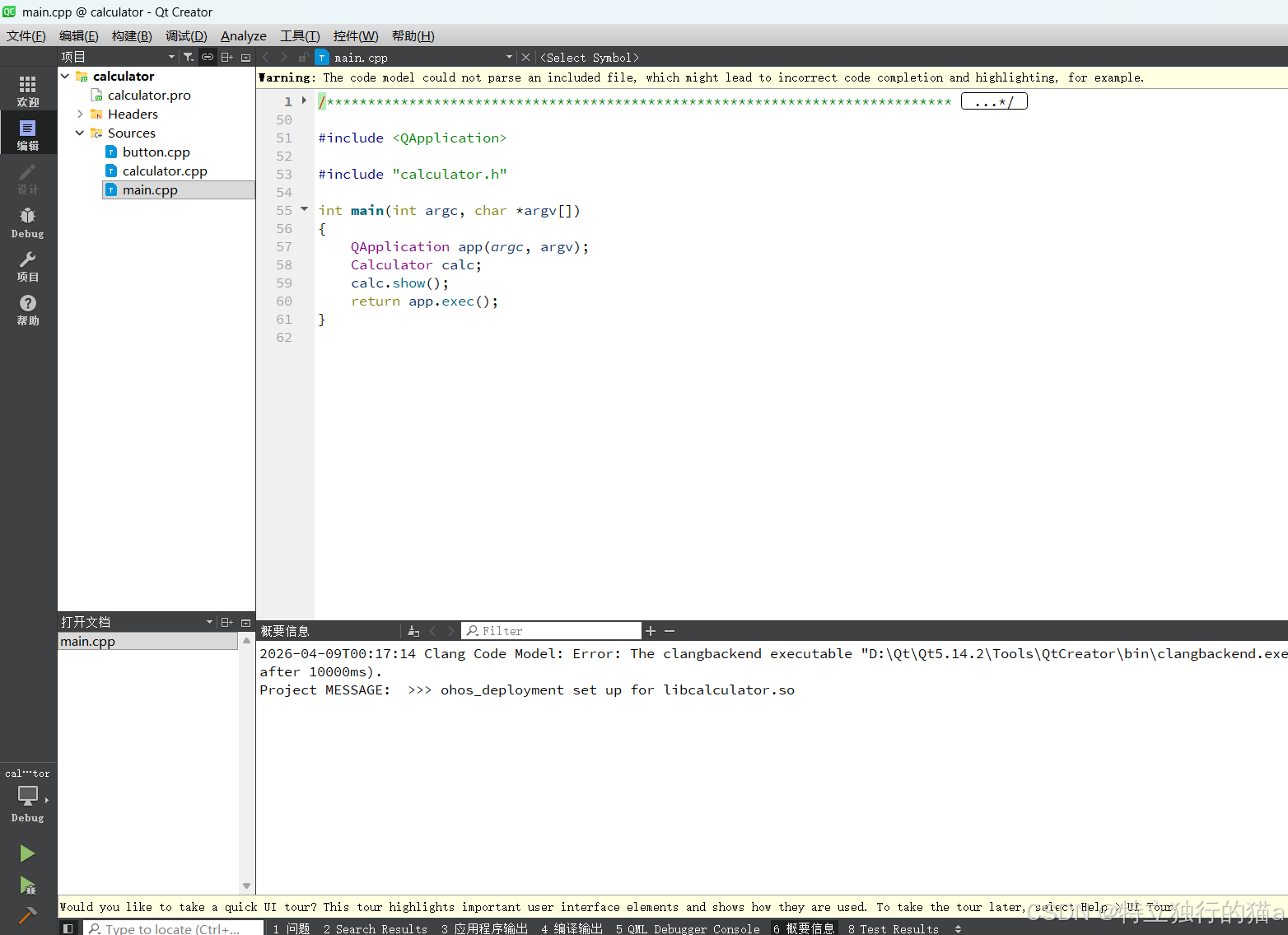
Task: Show the 4 编译输出 pane
Action: (x=572, y=928)
